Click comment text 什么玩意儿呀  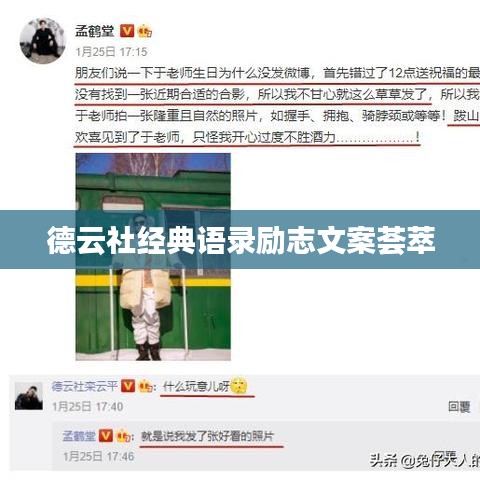point(196,387)
